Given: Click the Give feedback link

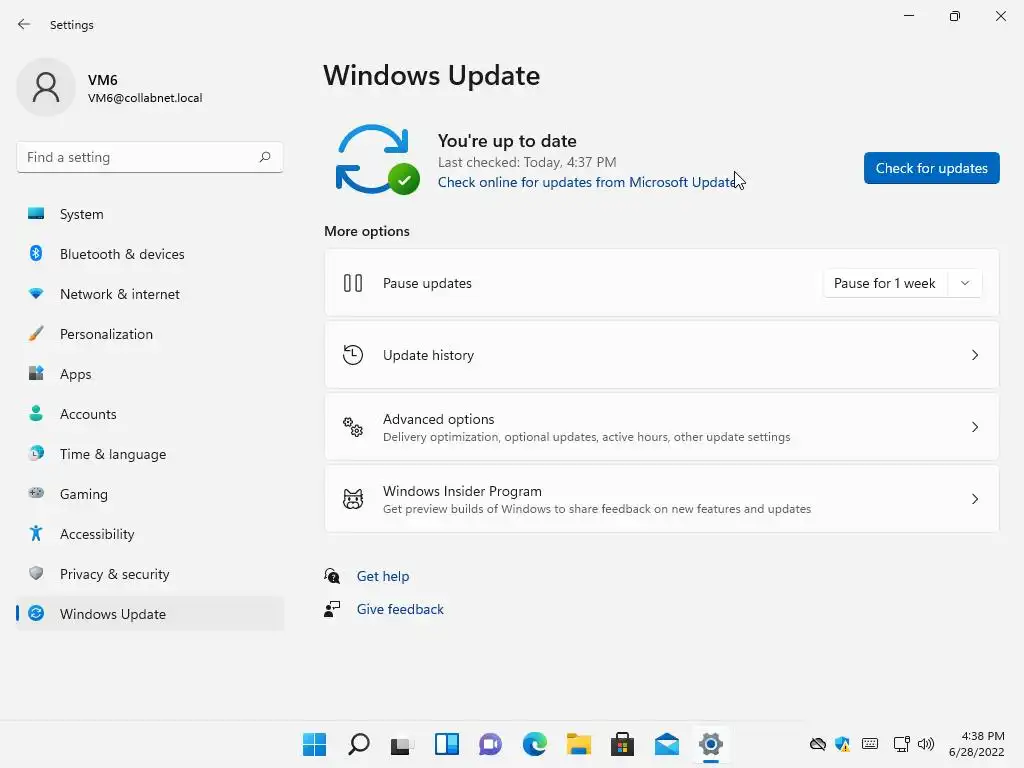Looking at the screenshot, I should [x=400, y=609].
